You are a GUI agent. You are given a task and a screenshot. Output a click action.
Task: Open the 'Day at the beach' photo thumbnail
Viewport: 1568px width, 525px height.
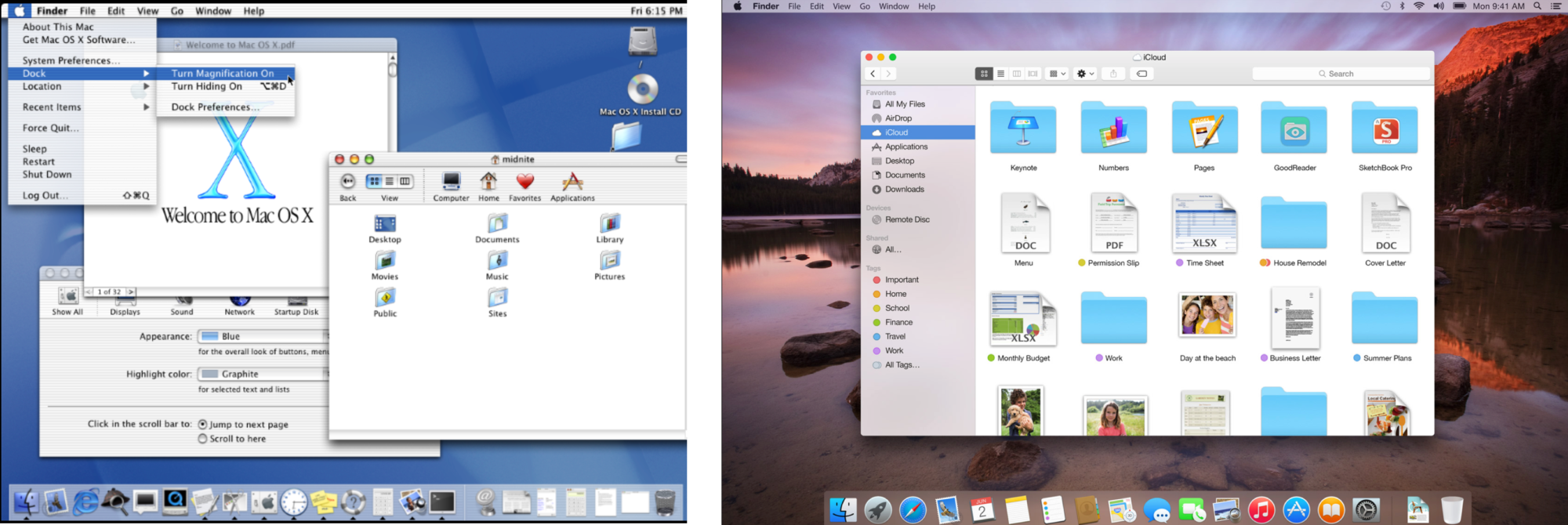[x=1207, y=315]
